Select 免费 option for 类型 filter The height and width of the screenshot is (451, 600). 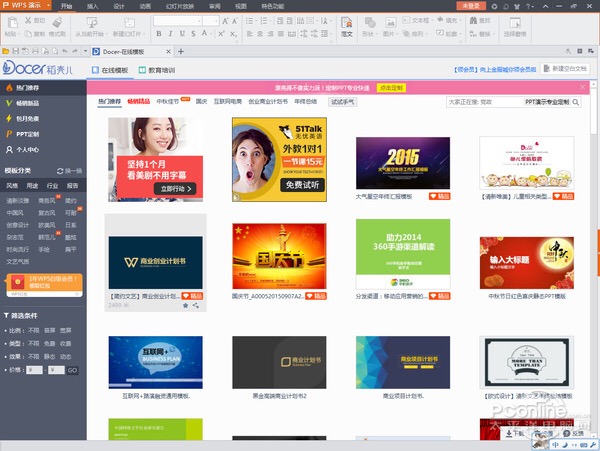click(49, 344)
